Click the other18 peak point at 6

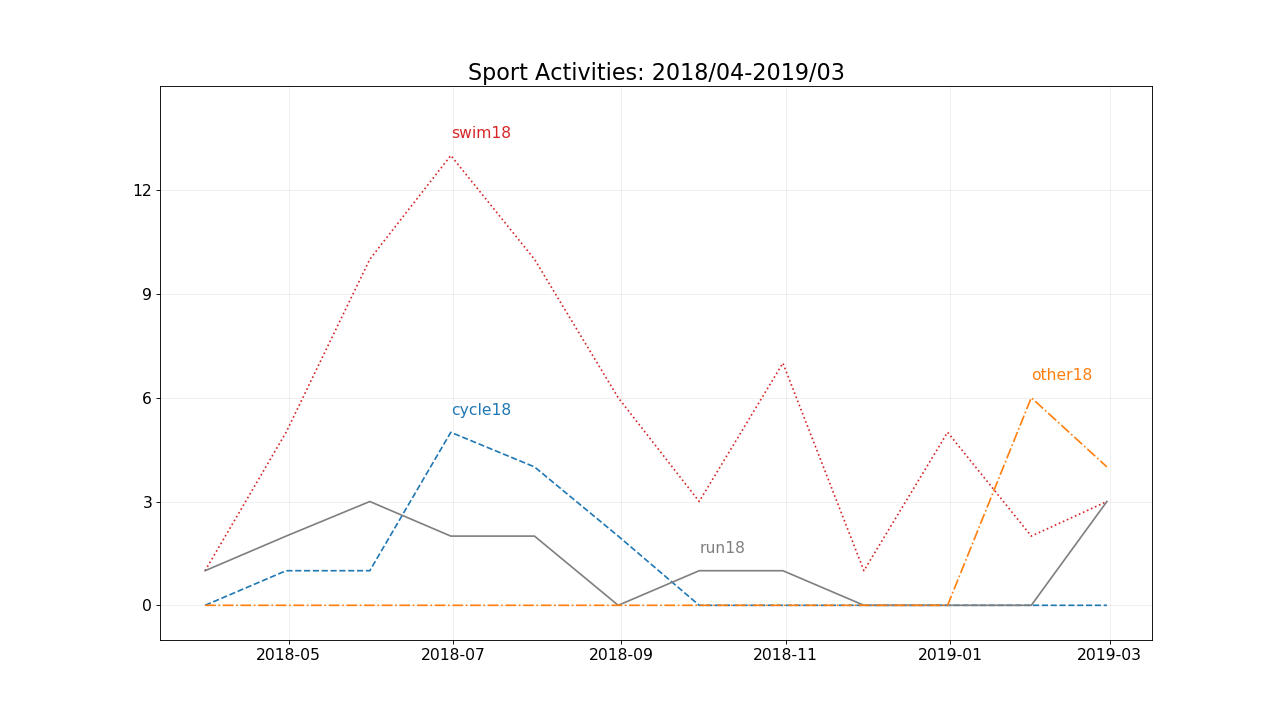tap(1031, 398)
